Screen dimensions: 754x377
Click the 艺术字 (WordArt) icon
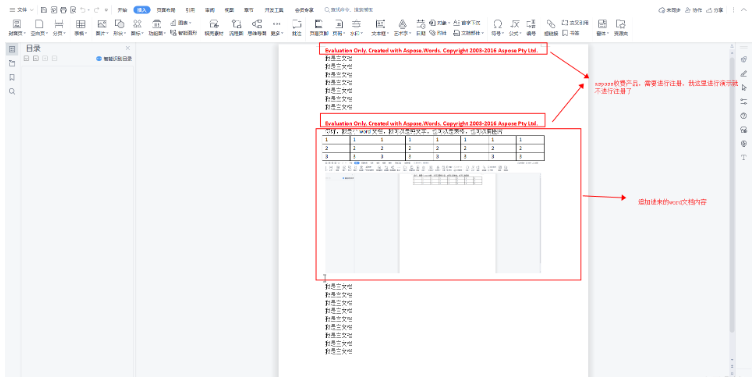coord(402,24)
